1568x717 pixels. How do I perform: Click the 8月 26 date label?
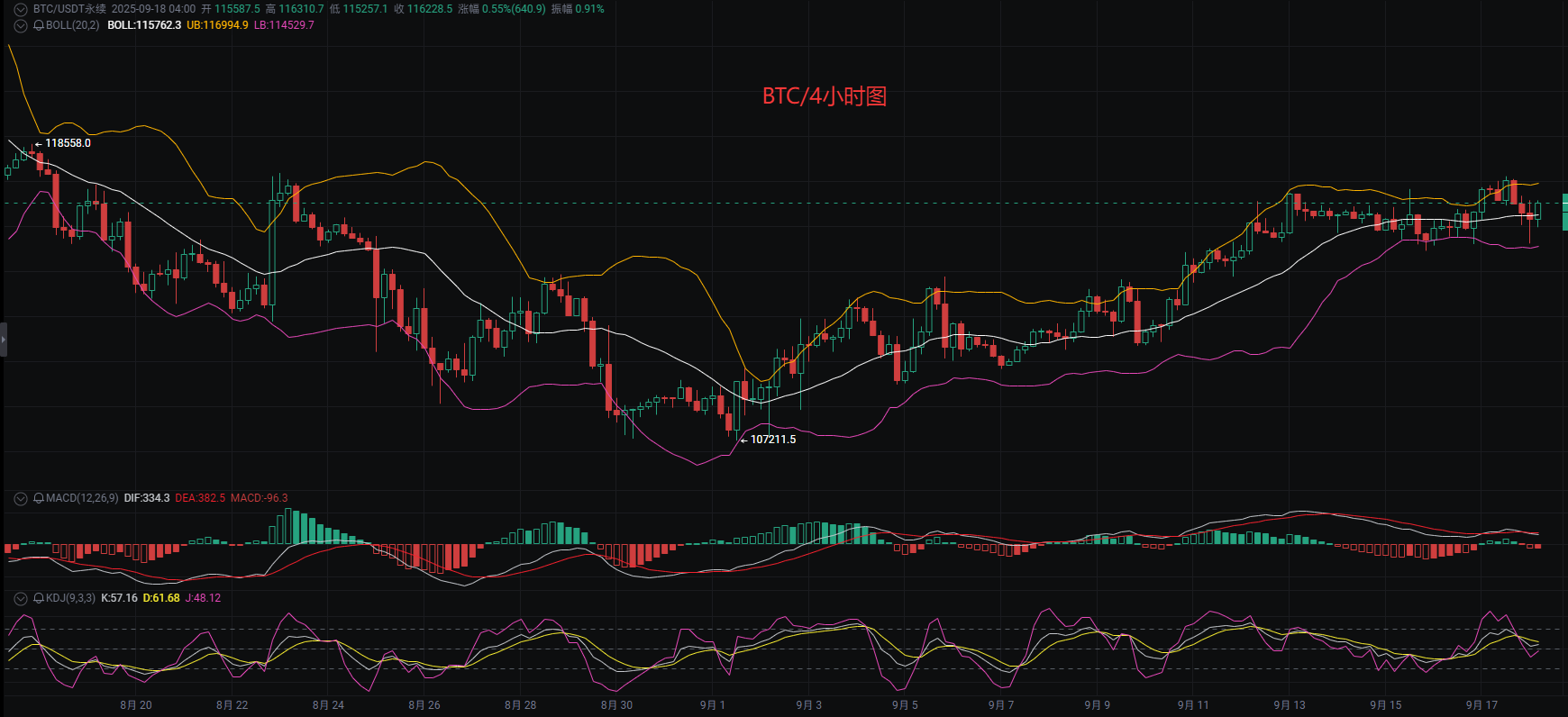pyautogui.click(x=424, y=705)
